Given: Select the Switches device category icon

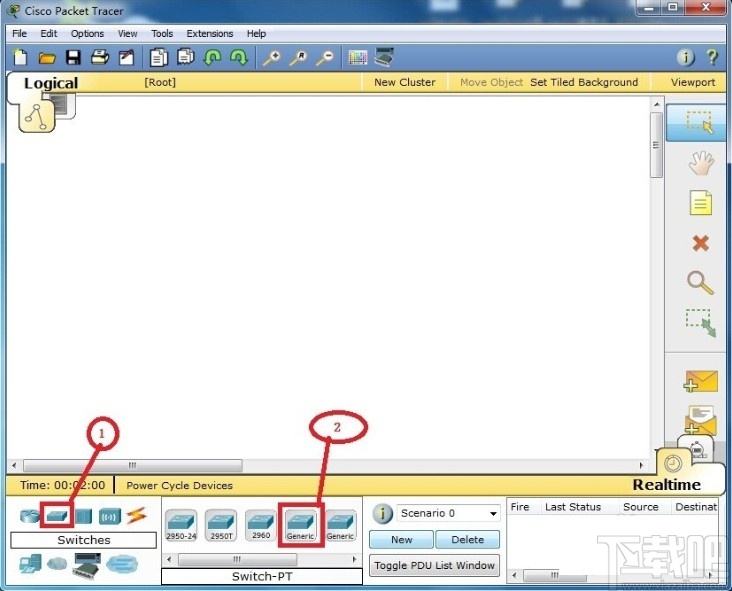Looking at the screenshot, I should click(x=56, y=515).
